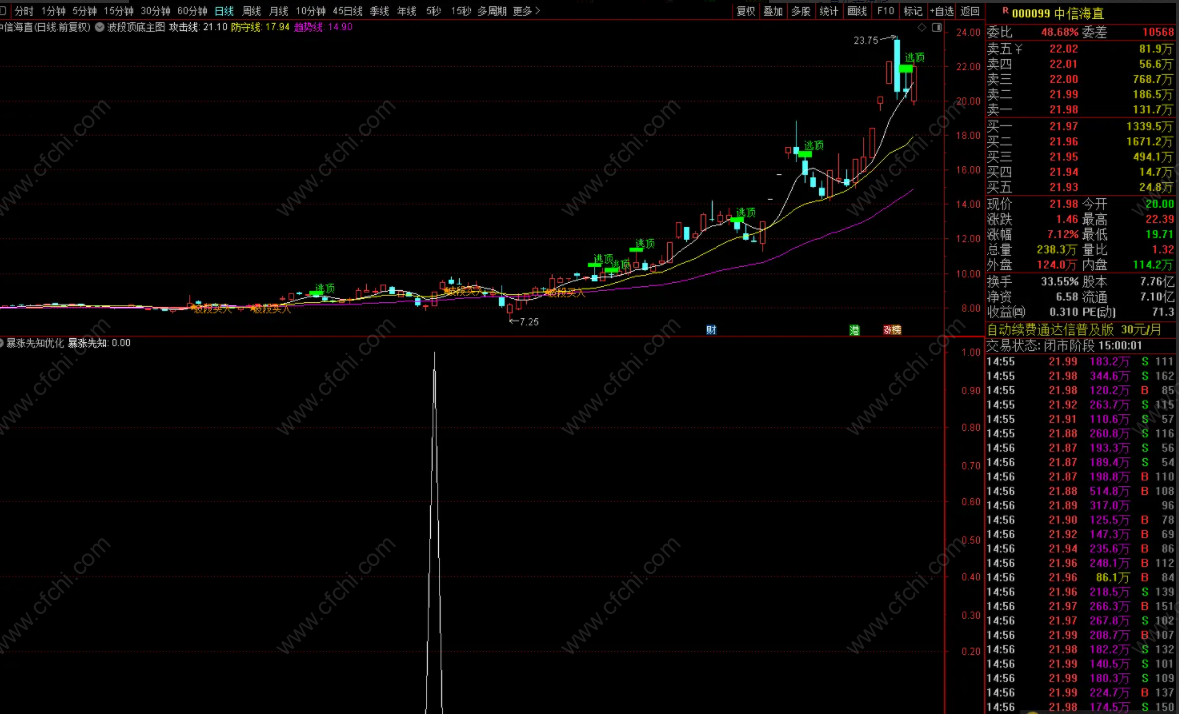Viewport: 1179px width, 714px height.
Task: Switch to the 周线 weekly chart tab
Action: [x=251, y=11]
